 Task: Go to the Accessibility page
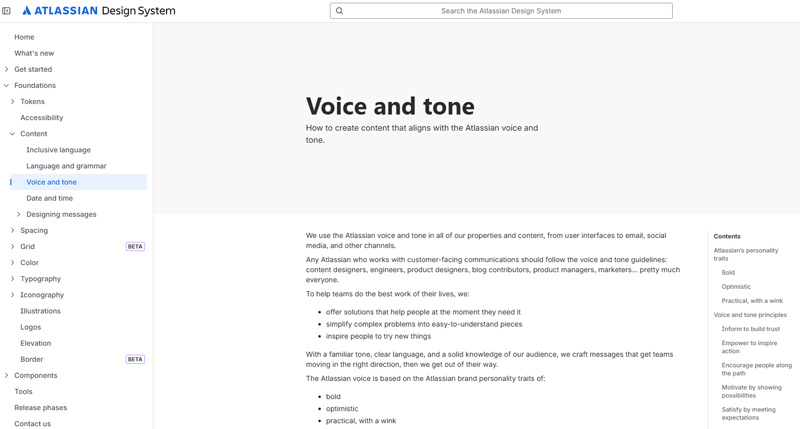(x=42, y=118)
